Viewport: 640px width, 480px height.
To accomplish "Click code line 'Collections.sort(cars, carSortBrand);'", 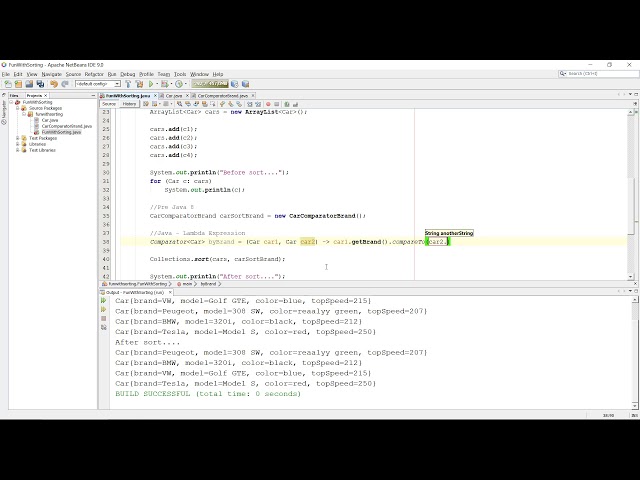I will point(217,259).
